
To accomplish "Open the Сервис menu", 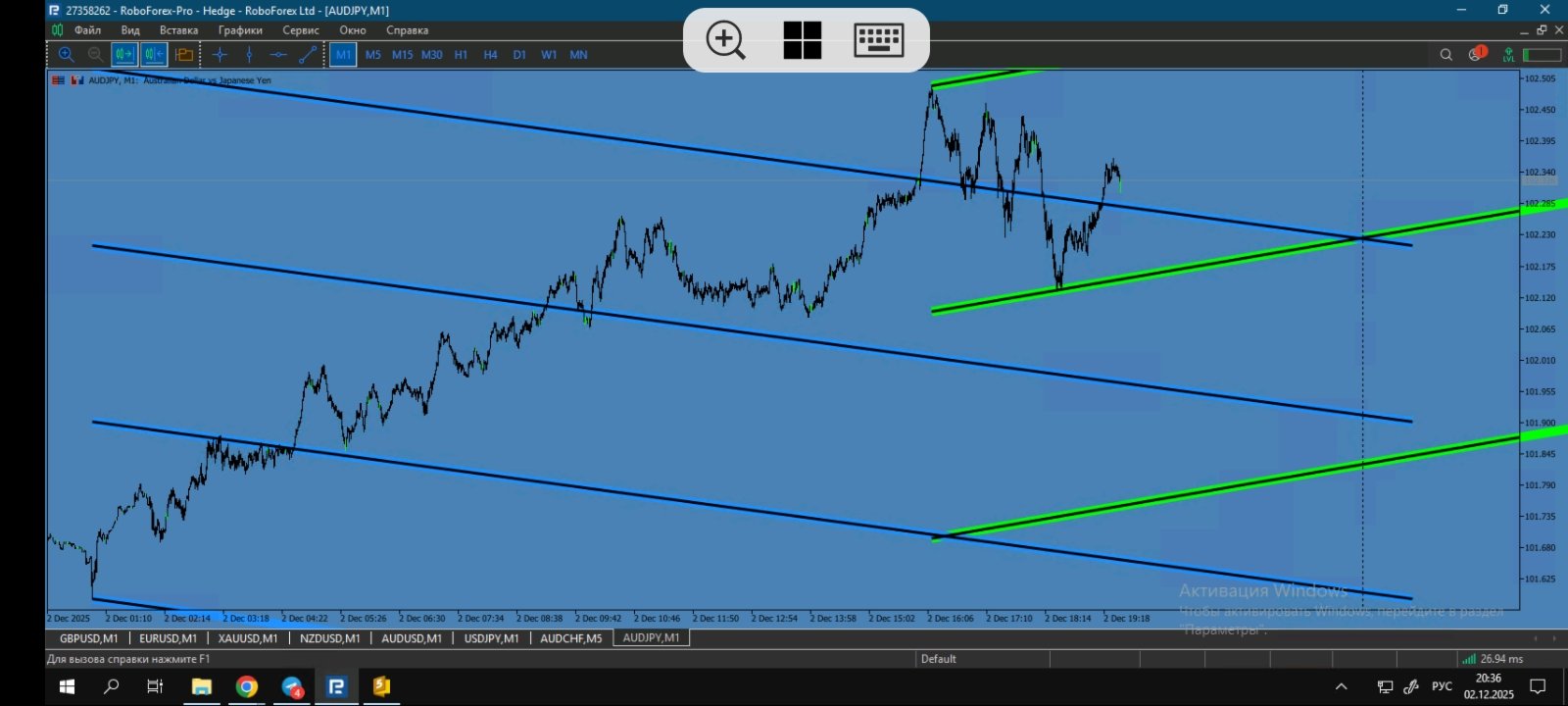I will (301, 30).
